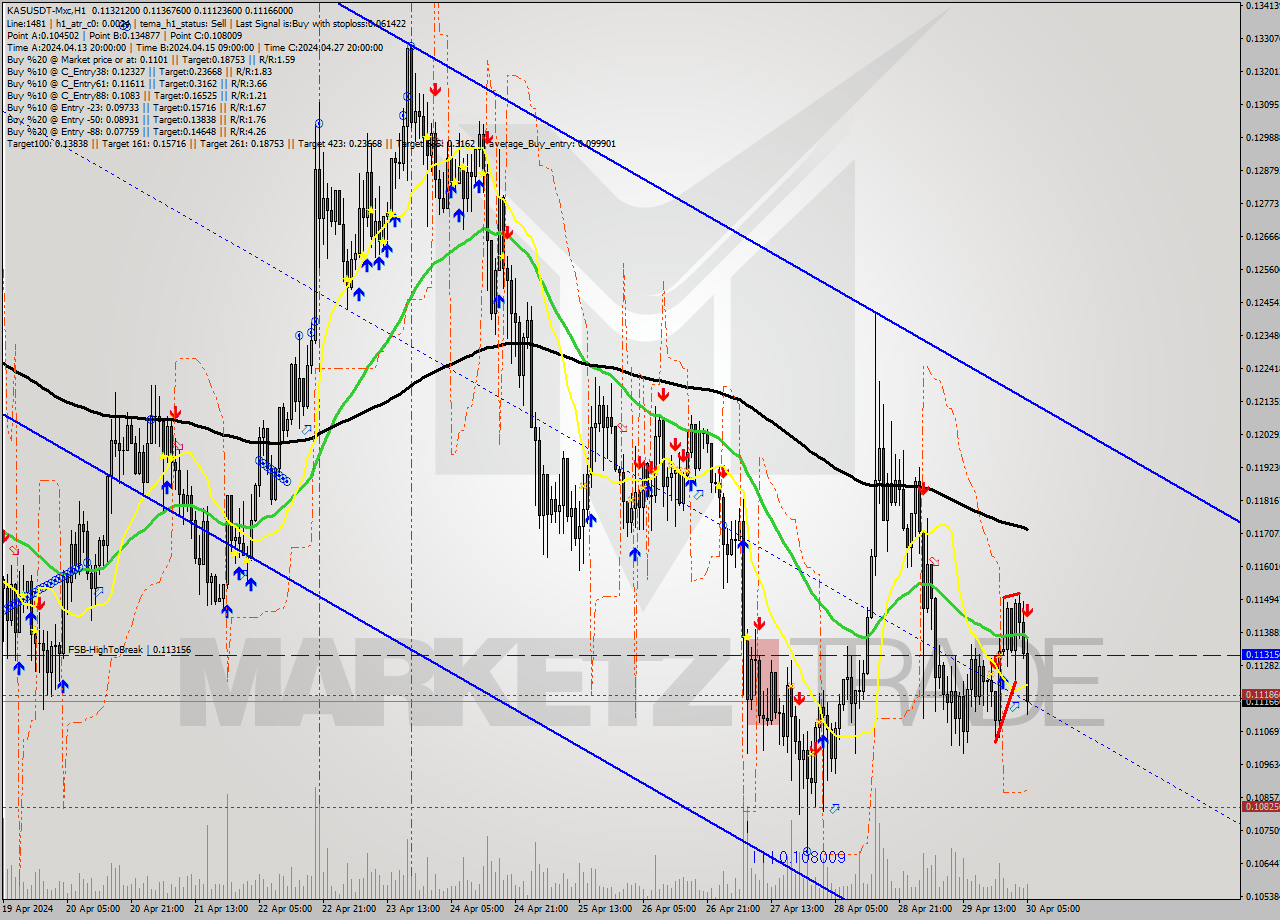Screen dimensions: 1280x920
Task: Click the '22 Apr 05:00' time label
Action: pos(286,909)
